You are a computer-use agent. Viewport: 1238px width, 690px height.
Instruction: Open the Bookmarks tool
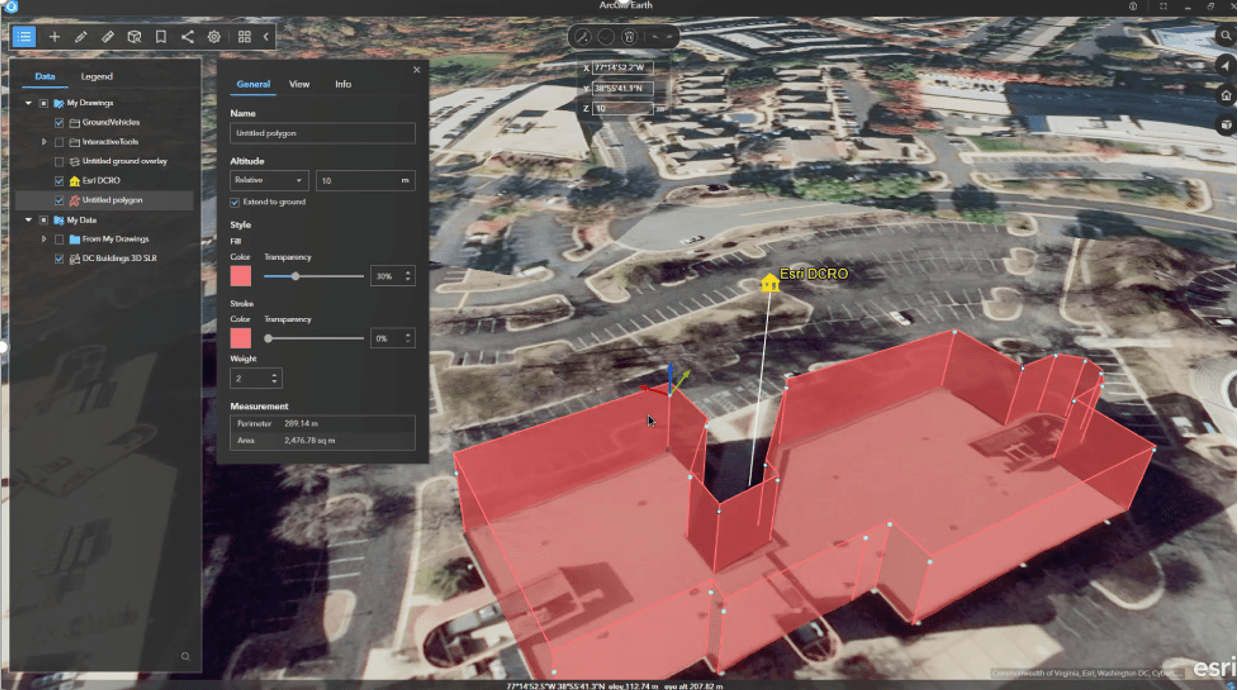160,37
